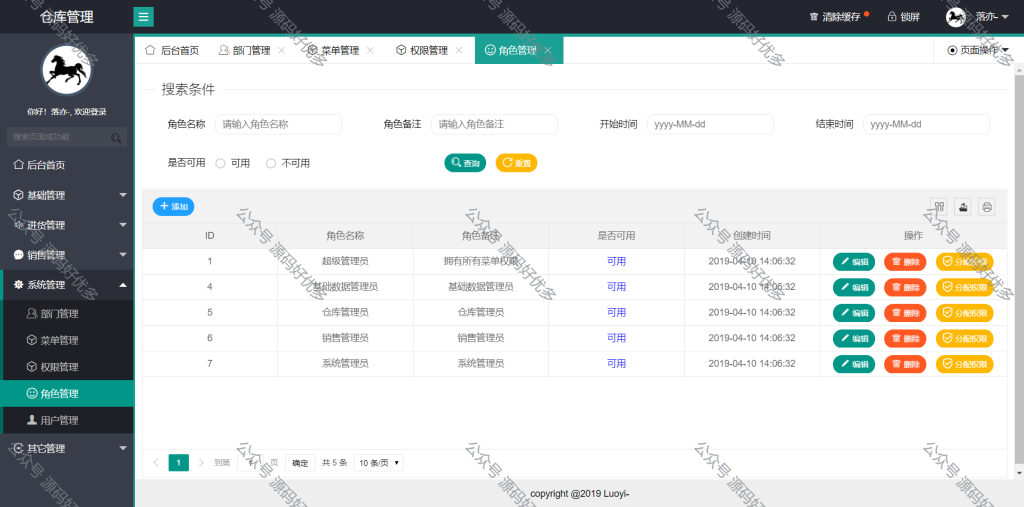Image resolution: width=1024 pixels, height=507 pixels.
Task: Click 编辑 for 超级管理员 row
Action: (854, 261)
